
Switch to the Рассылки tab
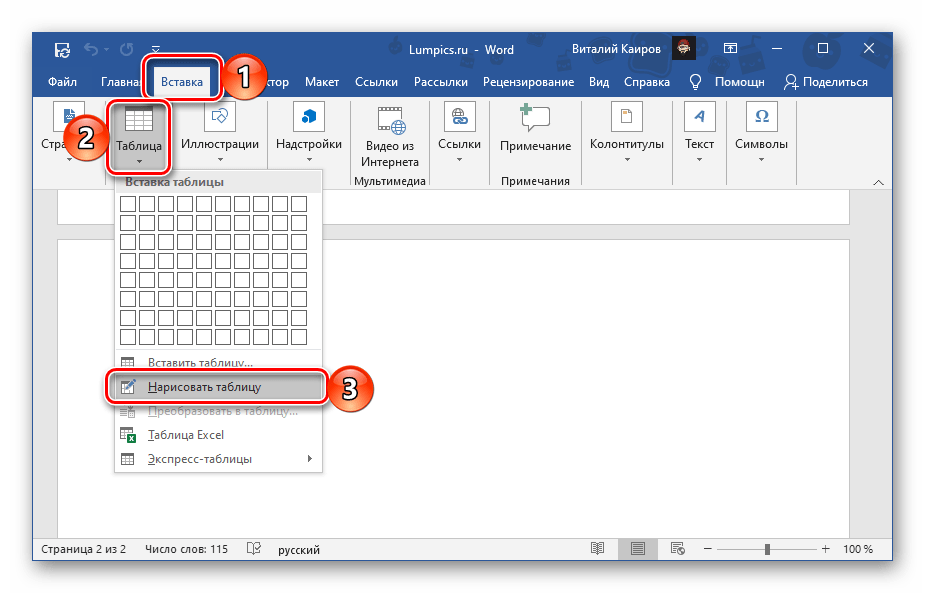coord(441,82)
